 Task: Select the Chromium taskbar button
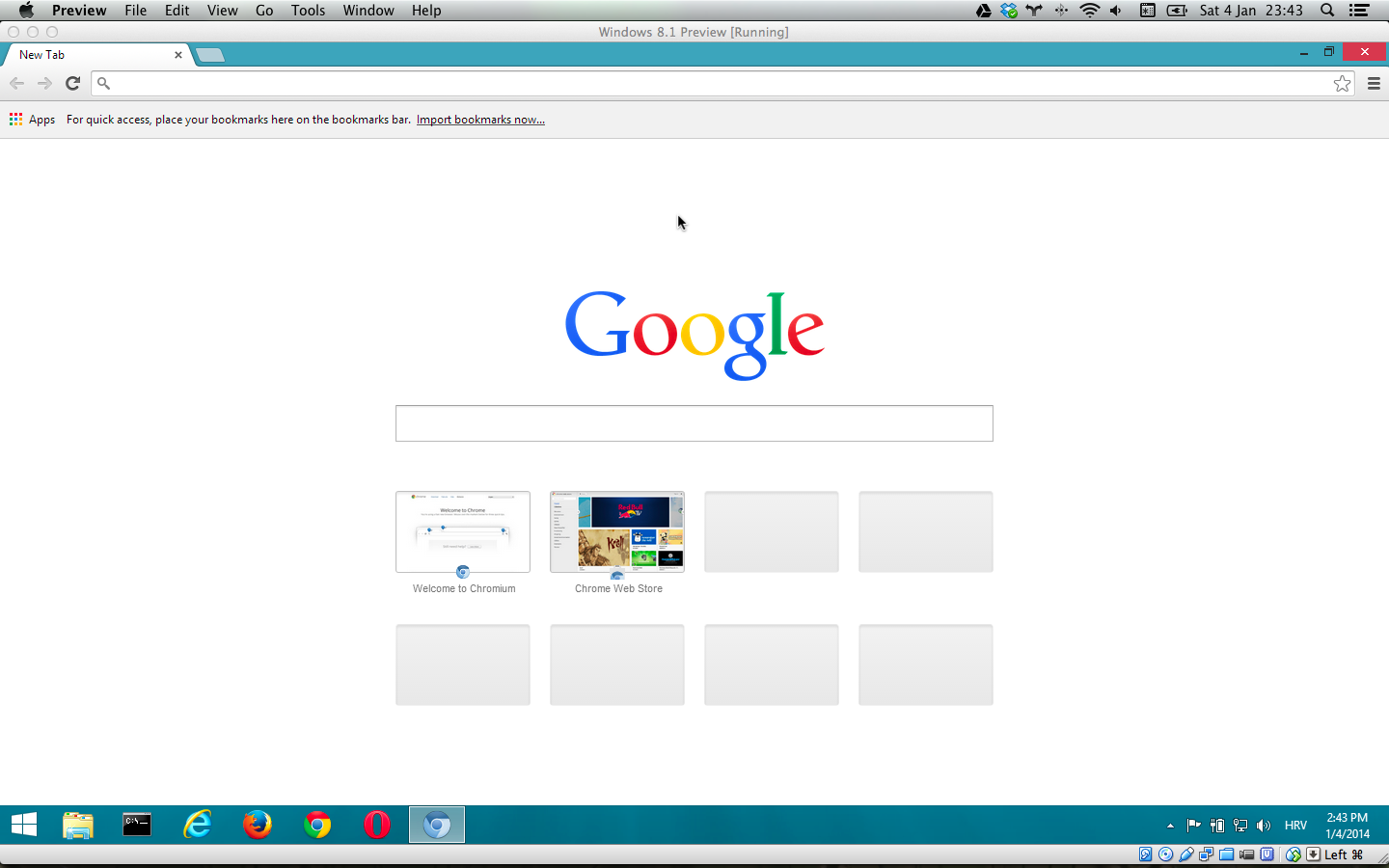(437, 825)
